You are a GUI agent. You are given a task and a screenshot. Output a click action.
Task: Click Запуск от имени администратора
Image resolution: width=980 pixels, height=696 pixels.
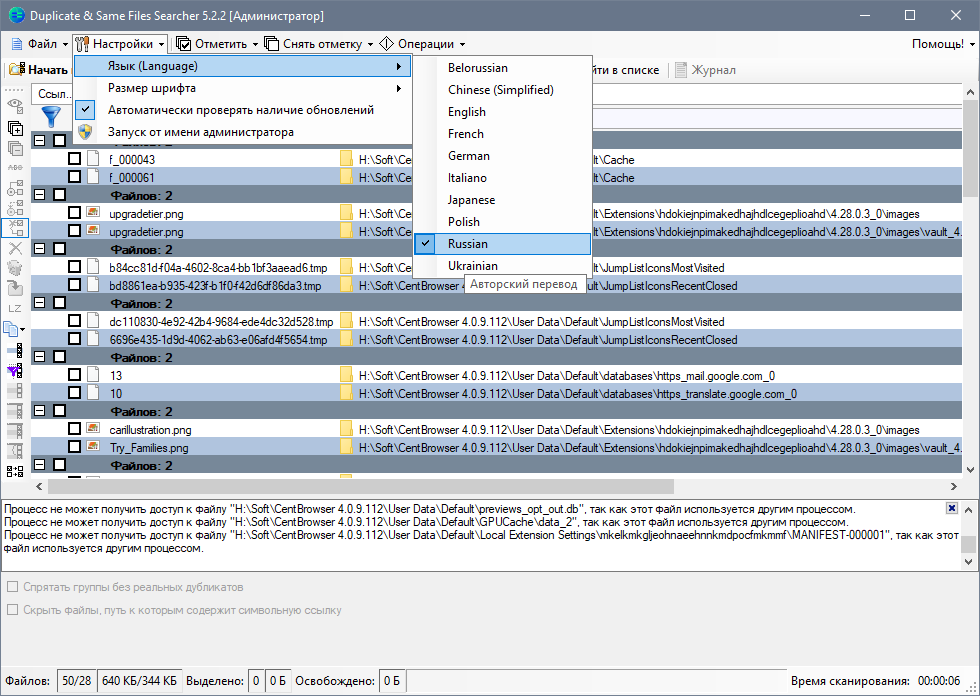coord(242,132)
